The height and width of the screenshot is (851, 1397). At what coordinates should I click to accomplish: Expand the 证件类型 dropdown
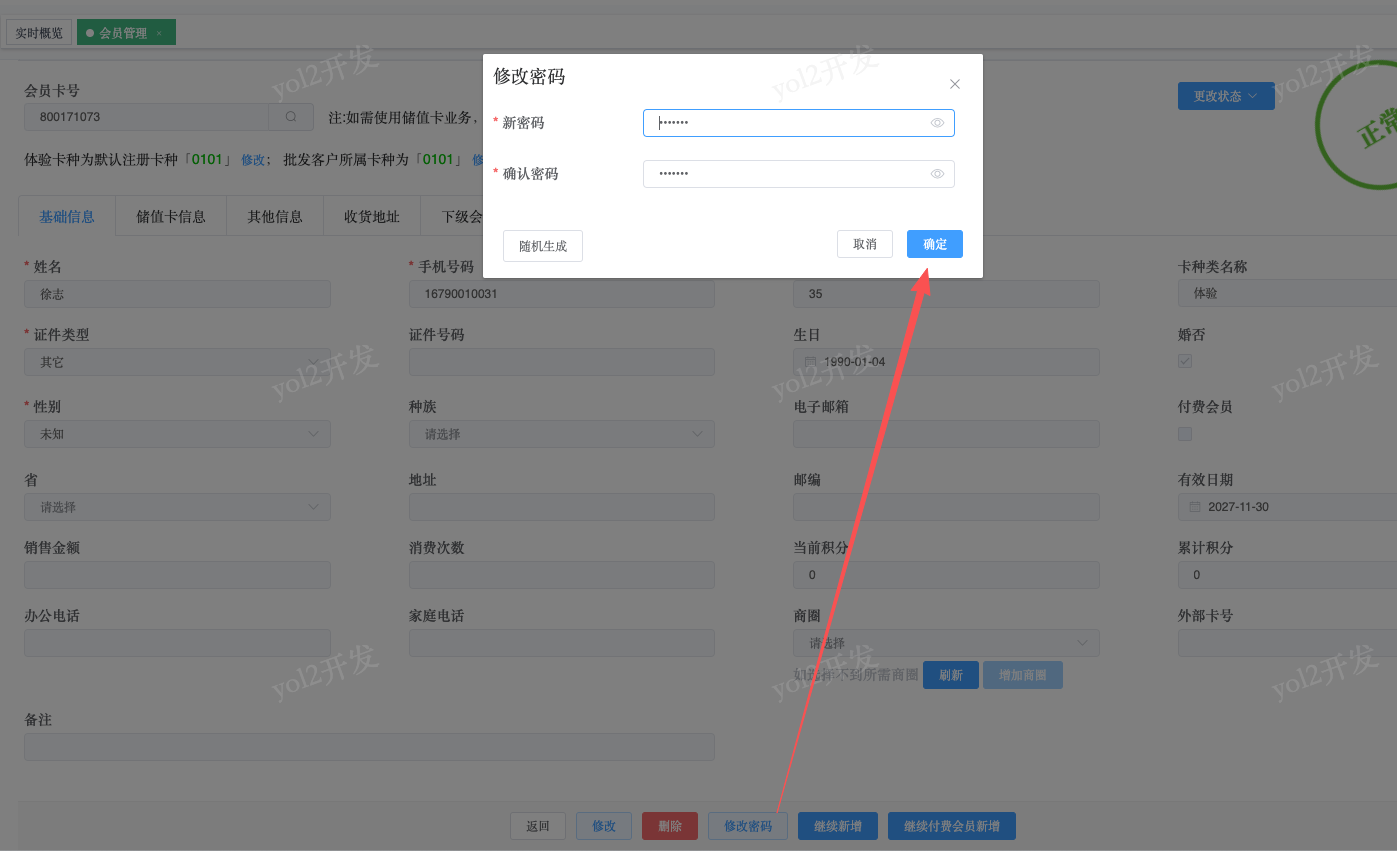click(177, 362)
